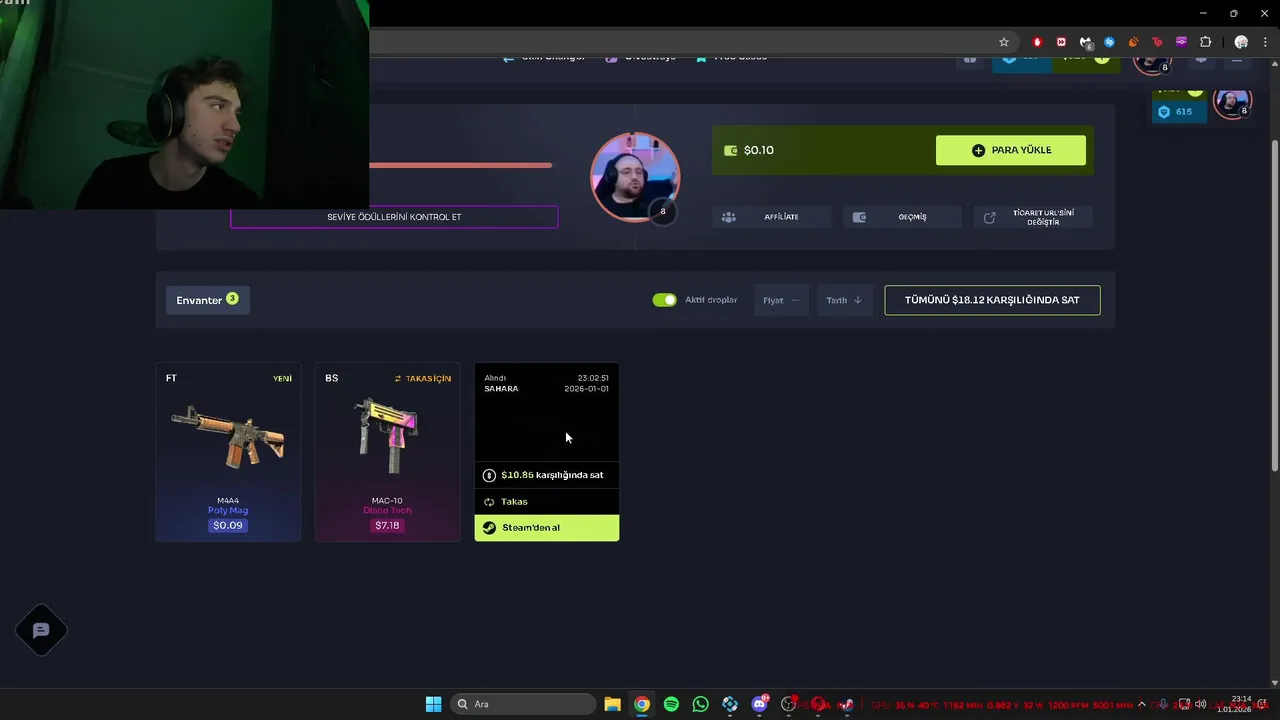
Task: Click the red shield browser extension
Action: pyautogui.click(x=1037, y=42)
